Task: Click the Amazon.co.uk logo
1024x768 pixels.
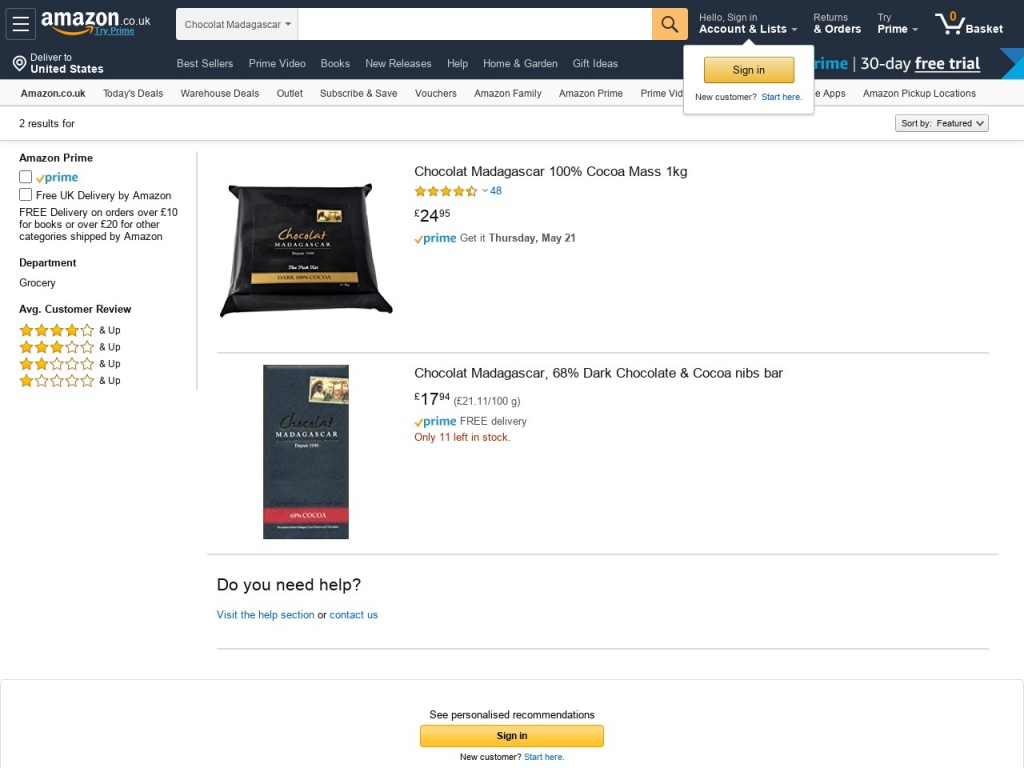Action: click(x=95, y=22)
